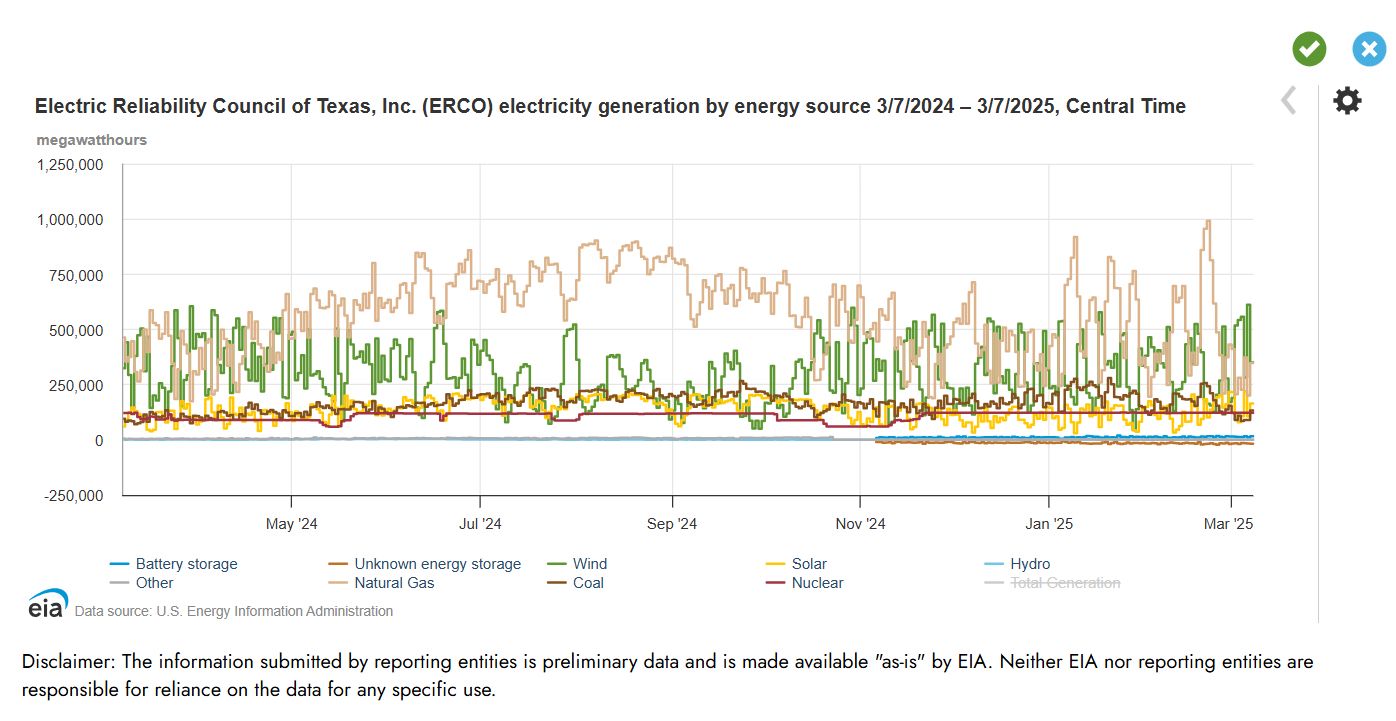Toggle Nuclear series visibility
1396x721 pixels.
(x=817, y=583)
